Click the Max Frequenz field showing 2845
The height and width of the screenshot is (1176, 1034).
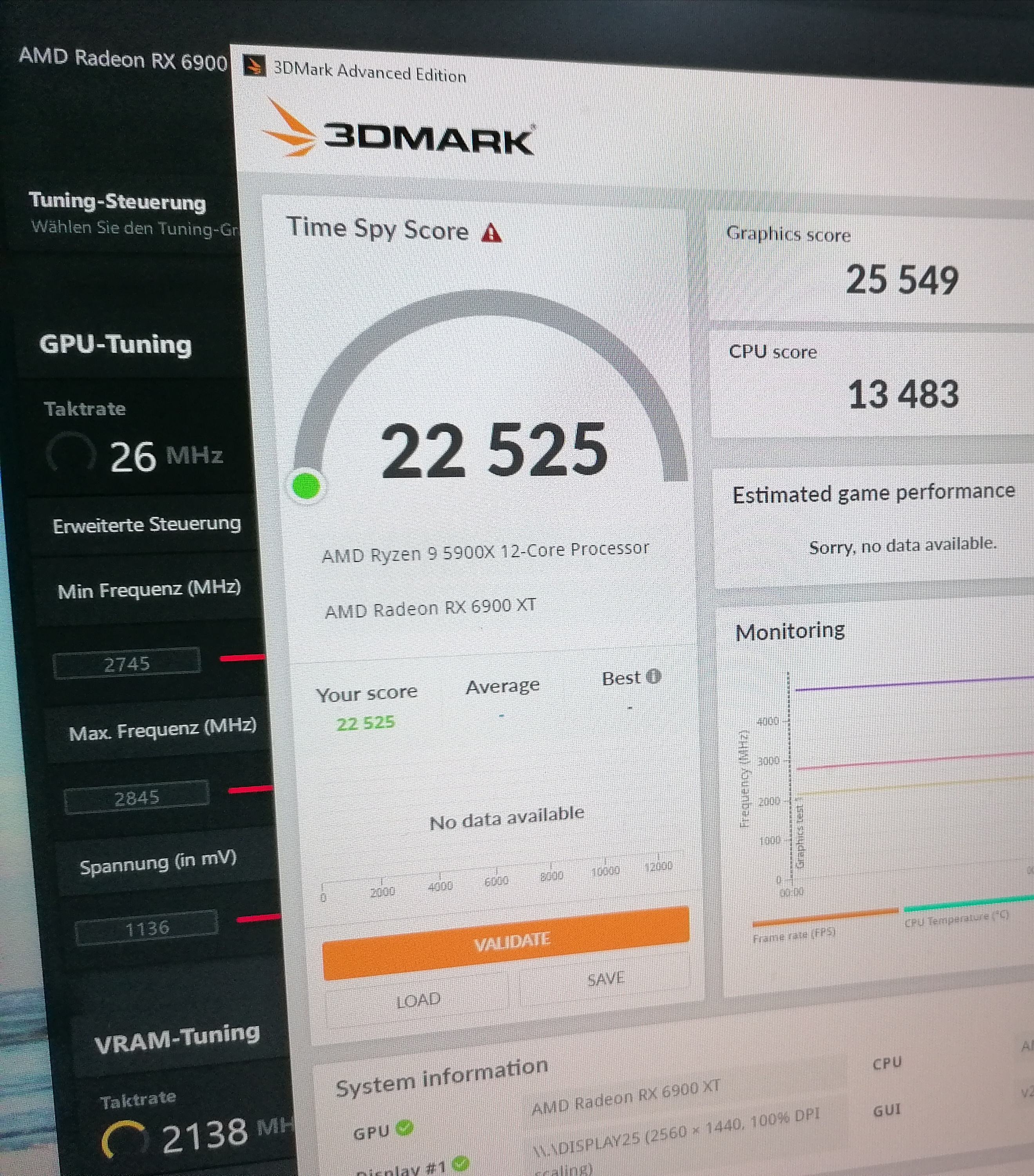tap(136, 797)
